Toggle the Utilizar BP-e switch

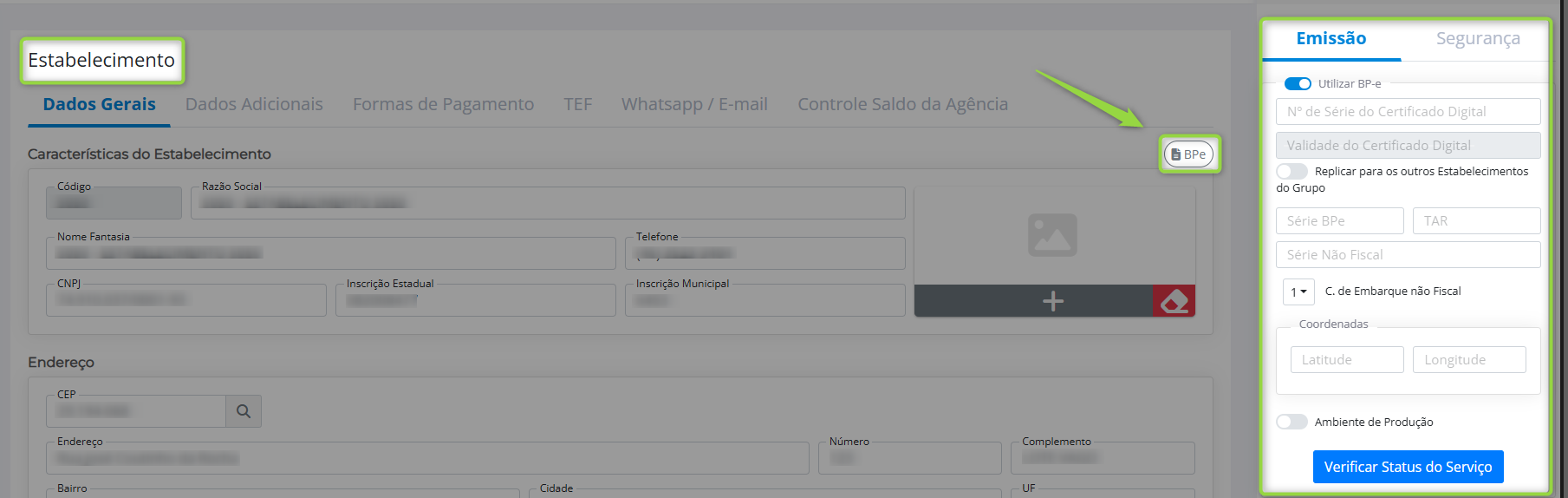[1298, 84]
